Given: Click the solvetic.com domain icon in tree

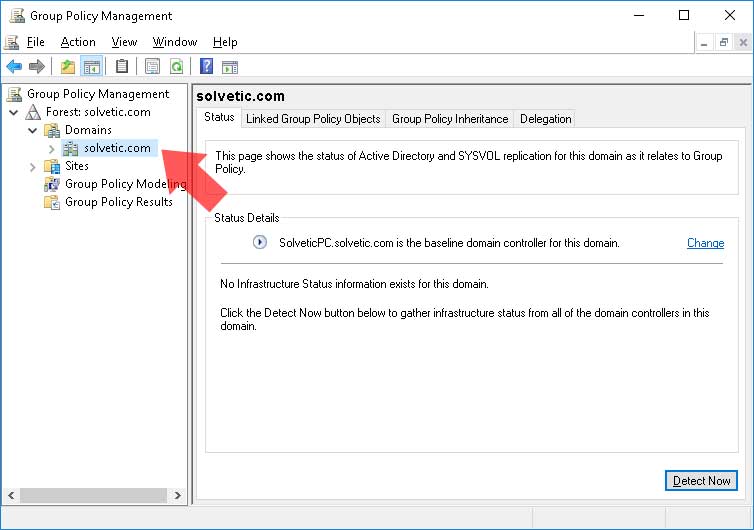Looking at the screenshot, I should [x=71, y=148].
